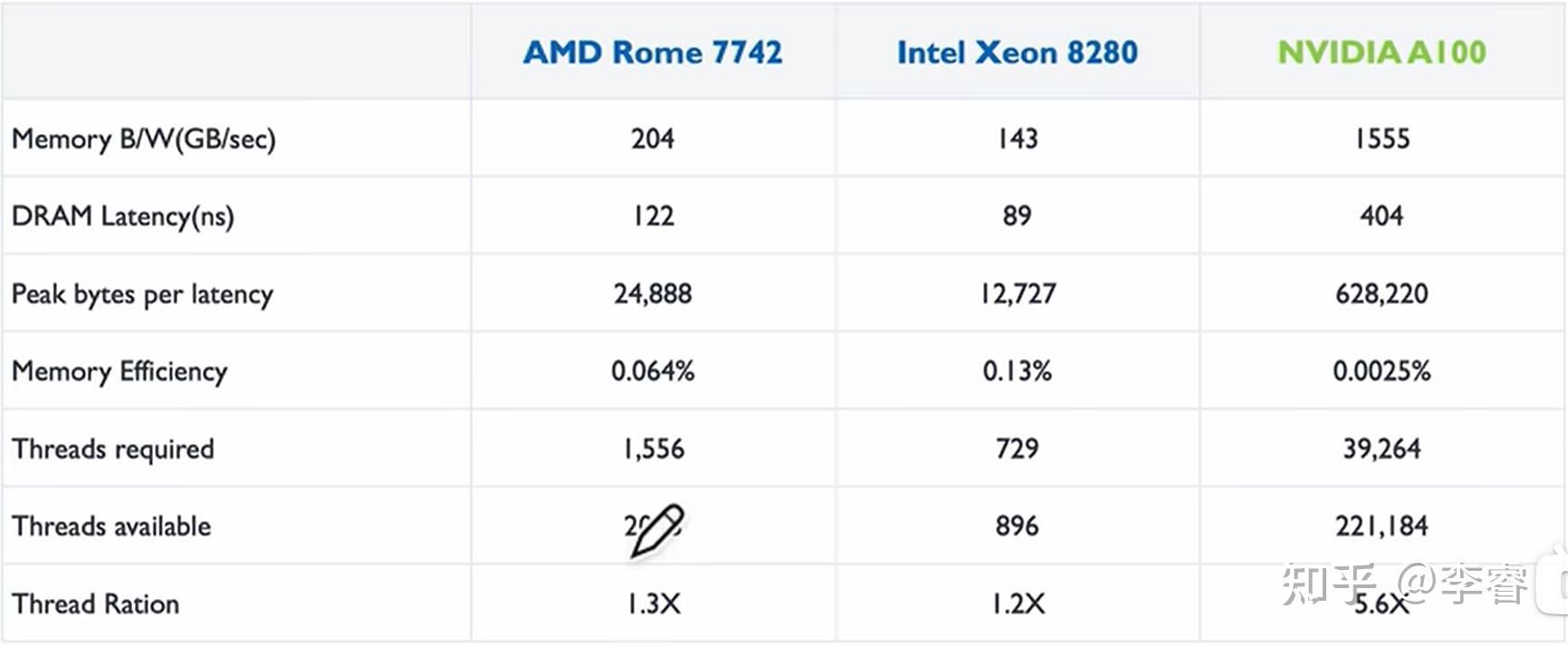This screenshot has height=646, width=1568.
Task: Click the DRAM Latency(ns) row label
Action: point(122,216)
